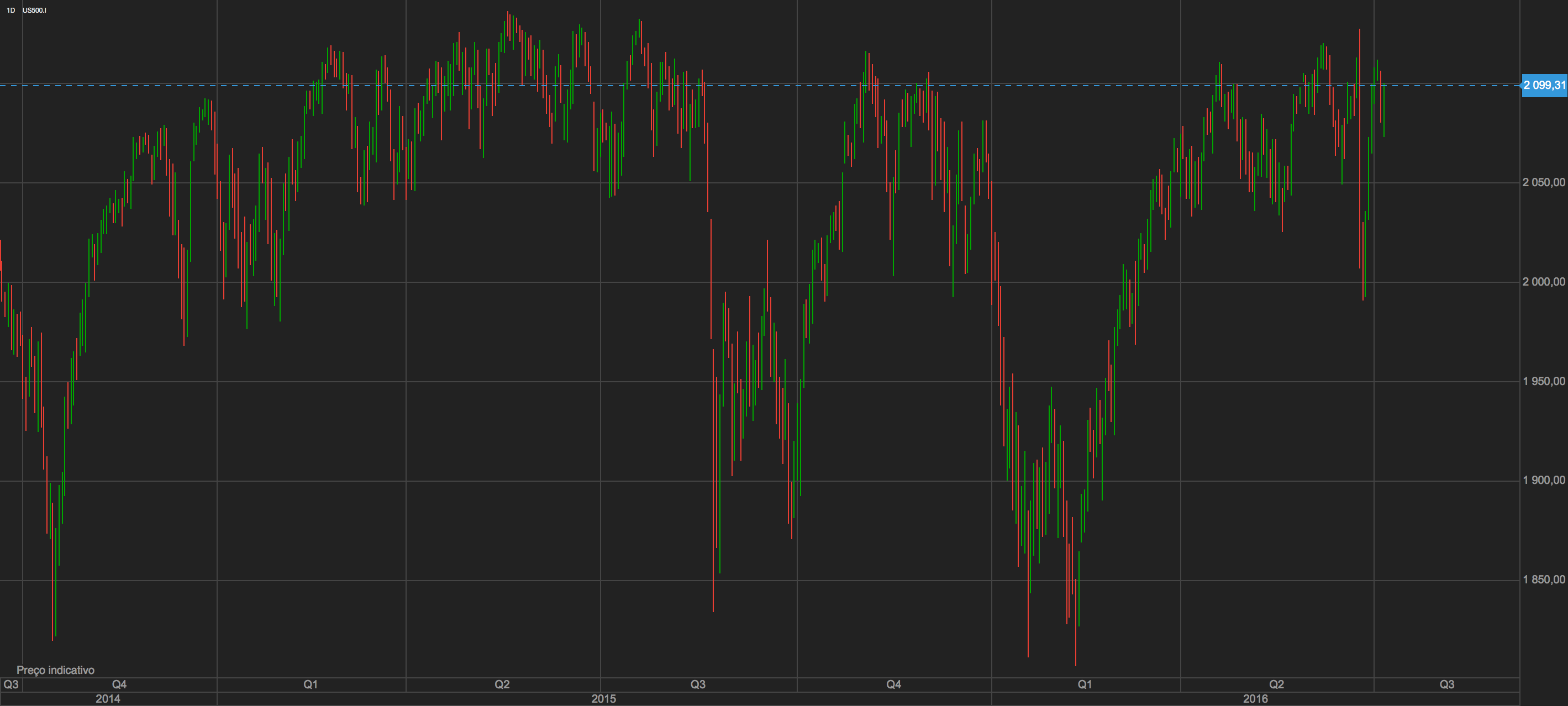This screenshot has height=706, width=1568.
Task: Select the Q1 label of 2015
Action: click(x=311, y=684)
